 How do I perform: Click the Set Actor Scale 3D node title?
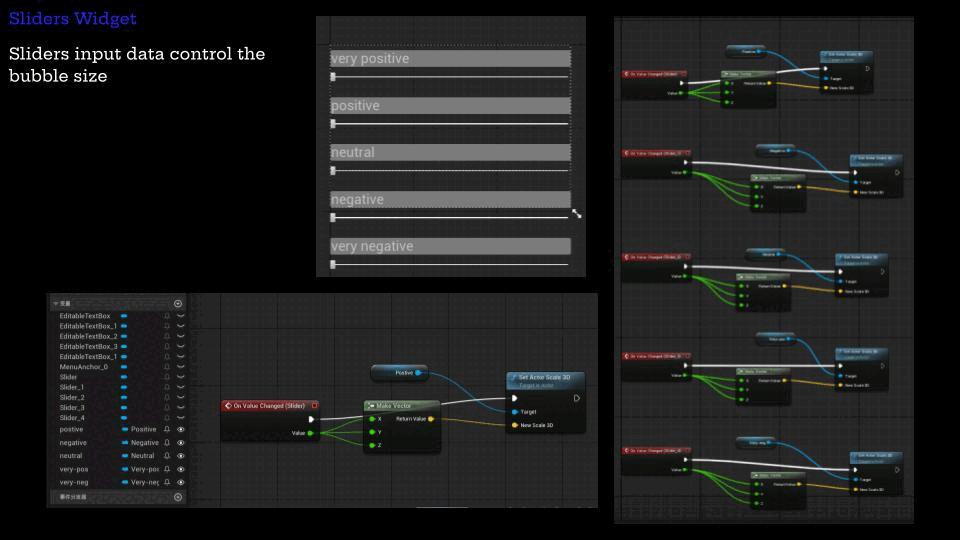pyautogui.click(x=545, y=378)
